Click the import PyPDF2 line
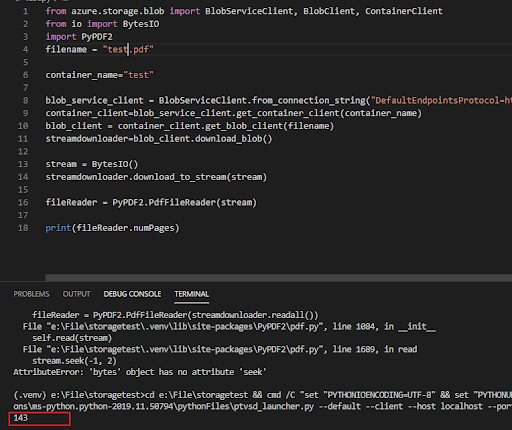Image resolution: width=512 pixels, height=430 pixels. tap(79, 37)
